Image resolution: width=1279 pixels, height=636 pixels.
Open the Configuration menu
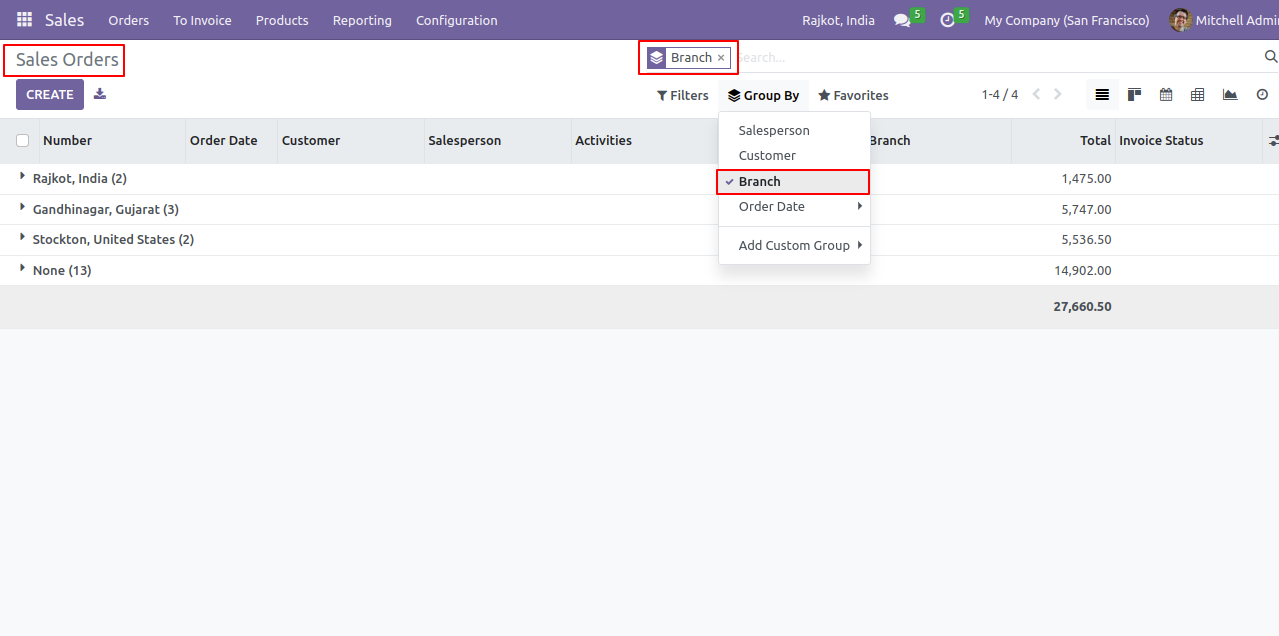456,20
